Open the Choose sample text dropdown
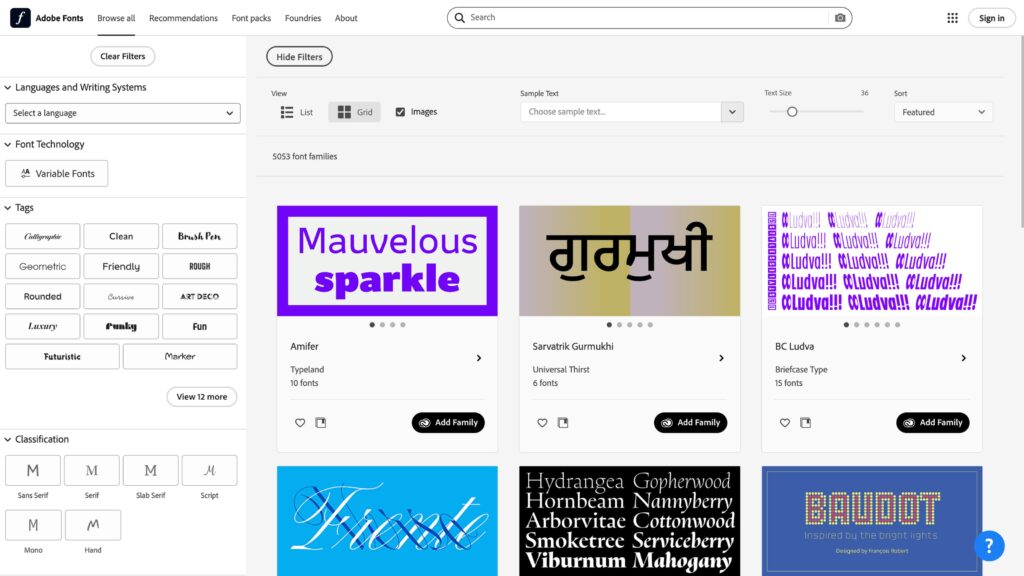Screen dimensions: 1024x576 (631, 111)
